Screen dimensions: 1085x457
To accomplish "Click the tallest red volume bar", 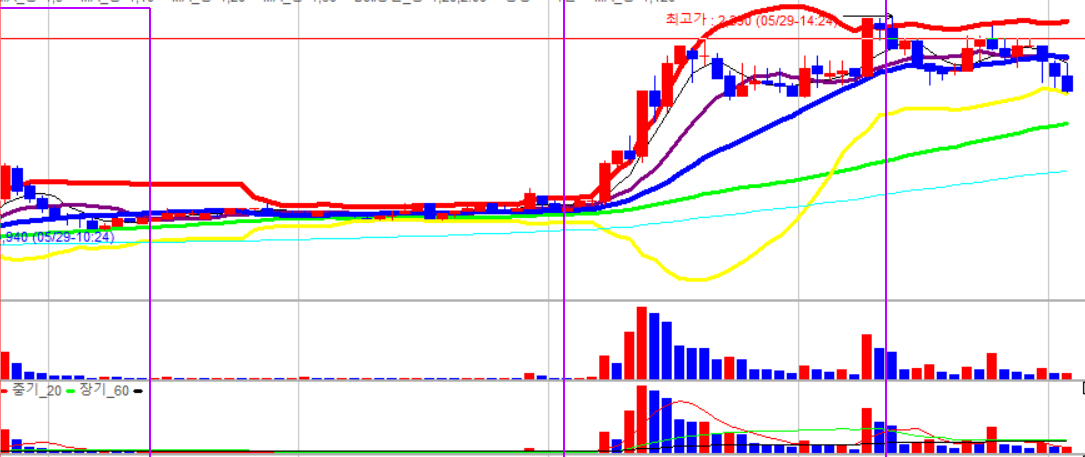I will tap(641, 343).
